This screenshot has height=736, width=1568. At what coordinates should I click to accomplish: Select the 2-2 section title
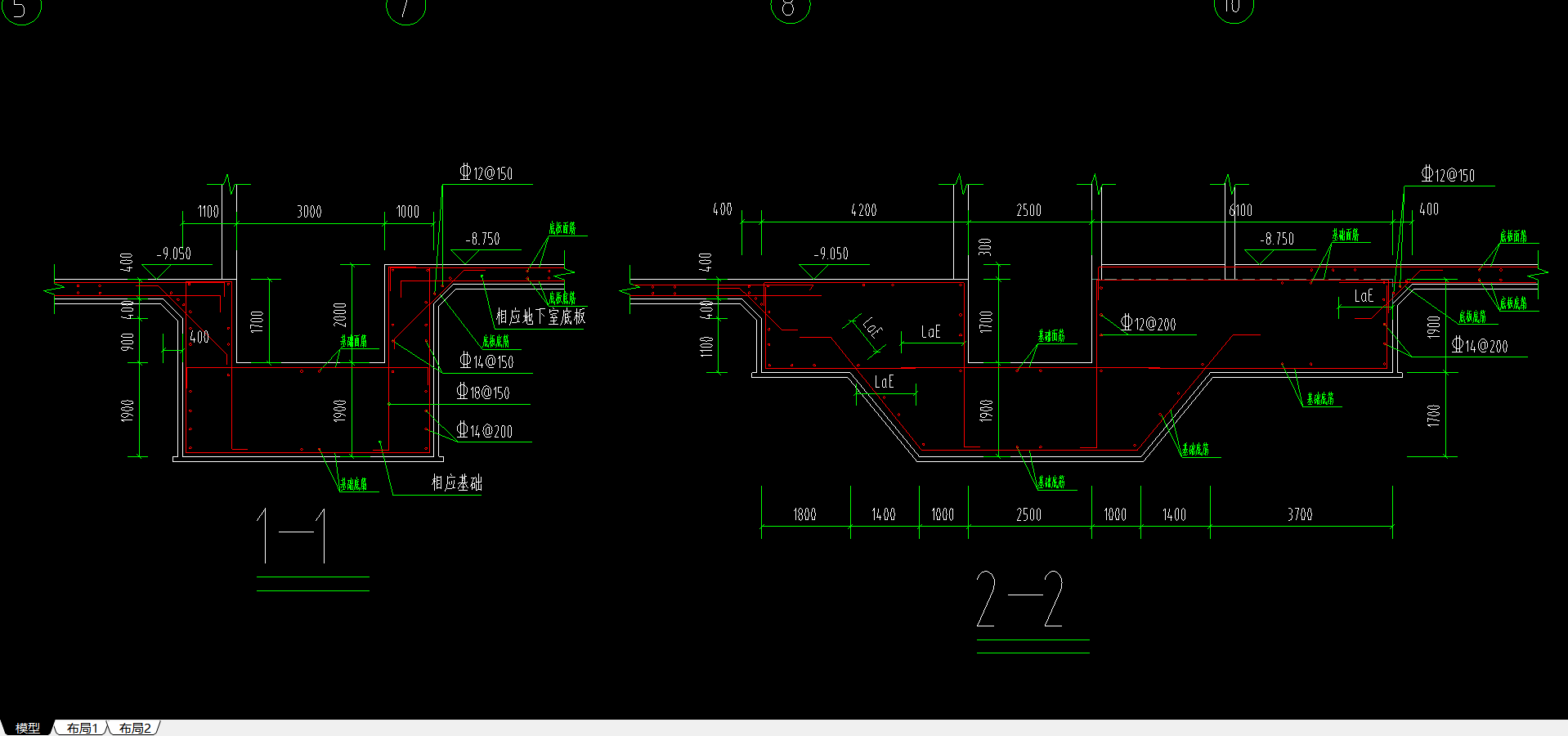click(x=1019, y=599)
